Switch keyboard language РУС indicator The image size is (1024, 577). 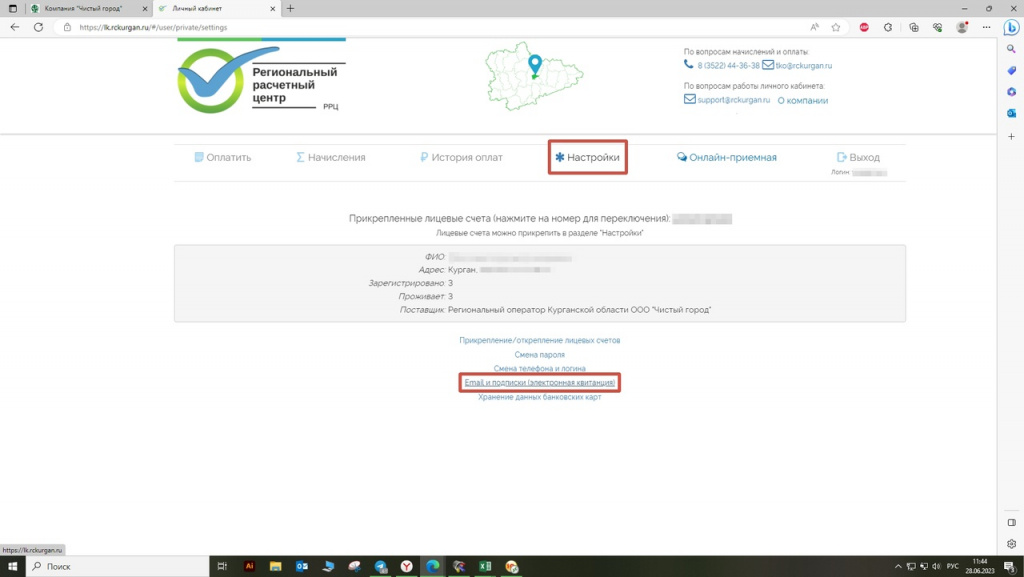tap(952, 567)
